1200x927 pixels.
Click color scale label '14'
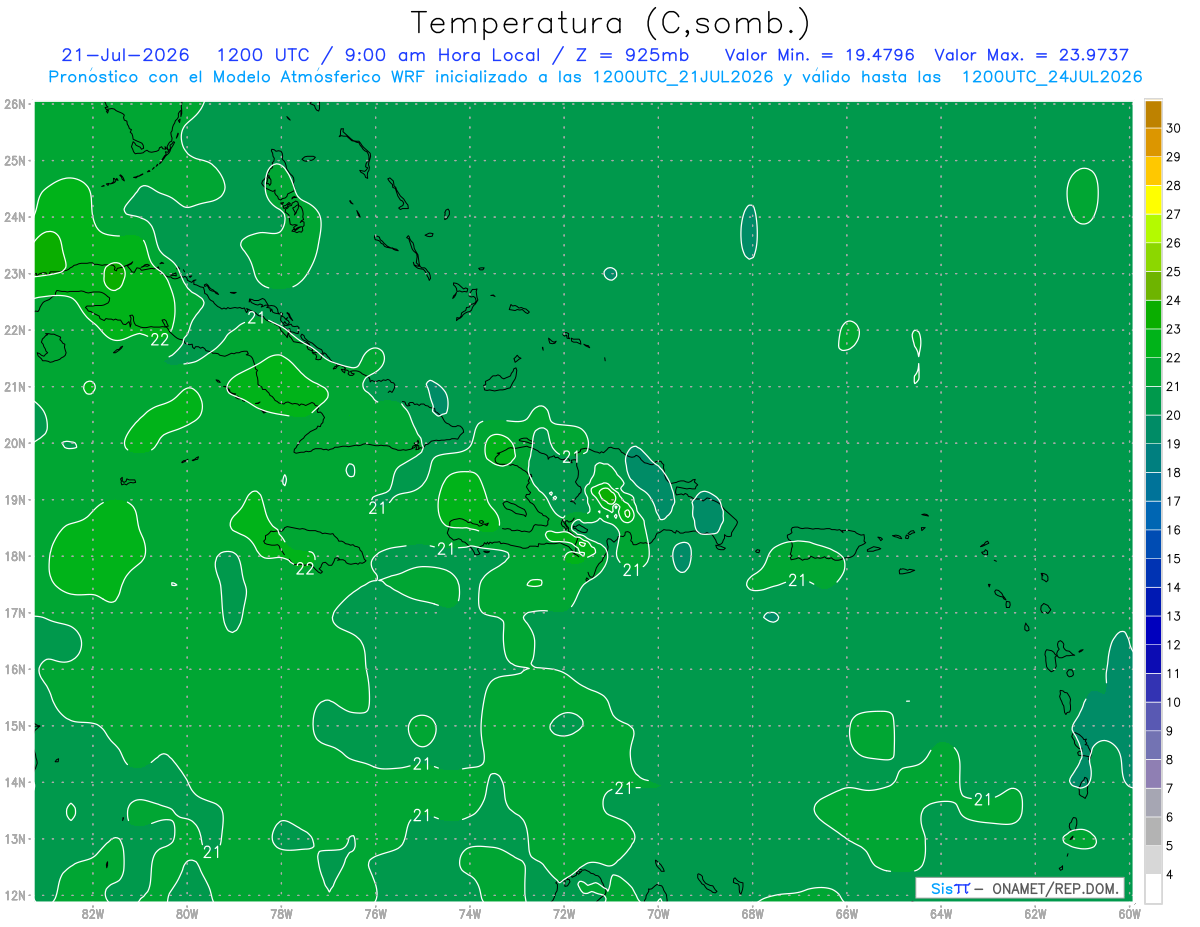tap(1173, 587)
